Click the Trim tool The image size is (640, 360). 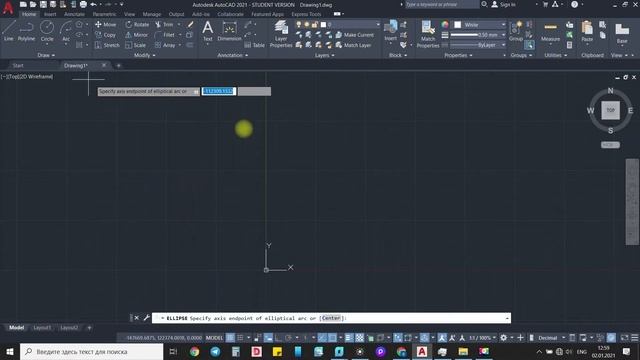point(164,24)
